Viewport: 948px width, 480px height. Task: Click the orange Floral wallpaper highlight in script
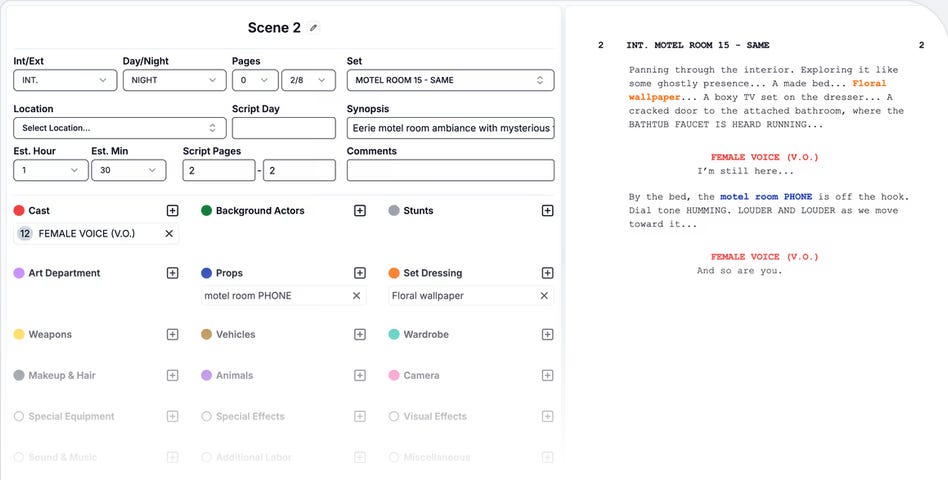point(758,90)
